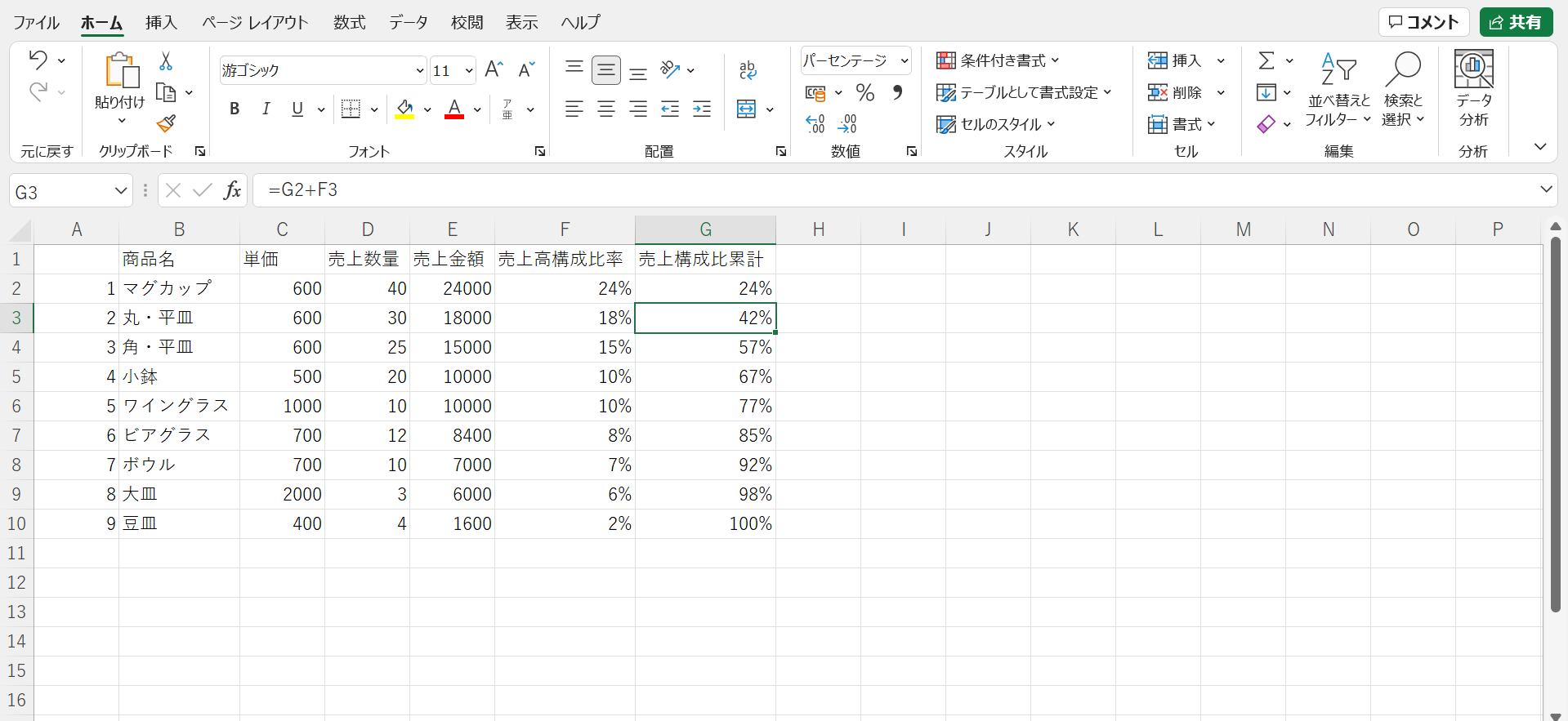1568x721 pixels.
Task: Click the 共有 share button
Action: (x=1516, y=23)
